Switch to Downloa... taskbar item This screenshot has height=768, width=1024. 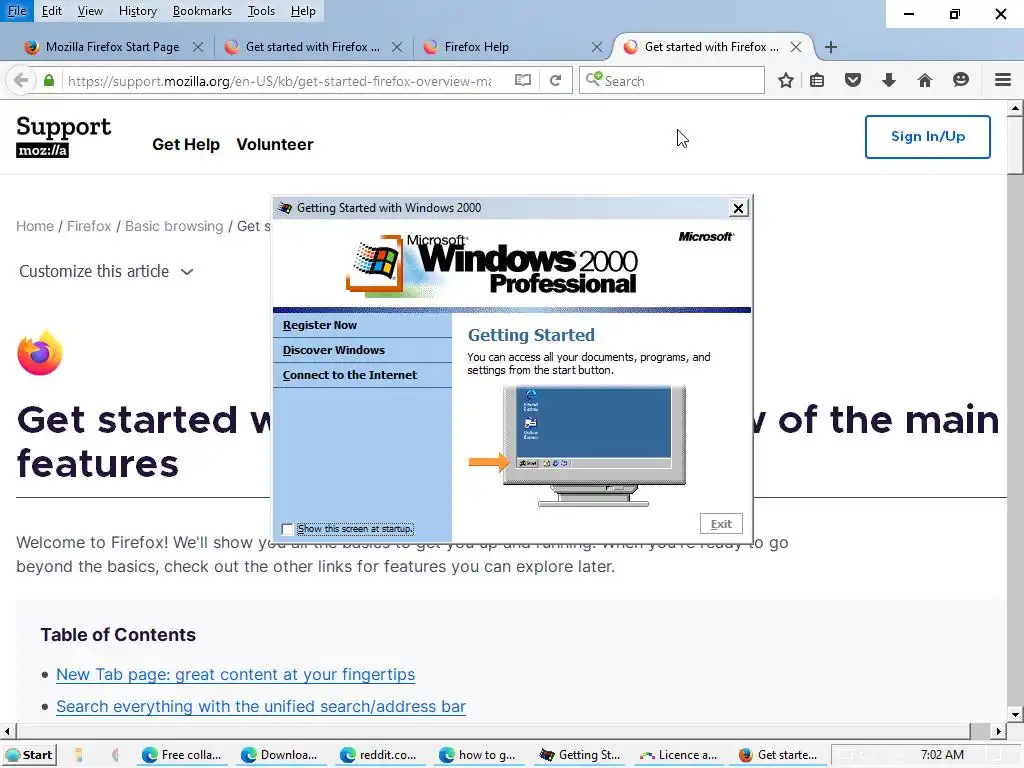coord(282,755)
